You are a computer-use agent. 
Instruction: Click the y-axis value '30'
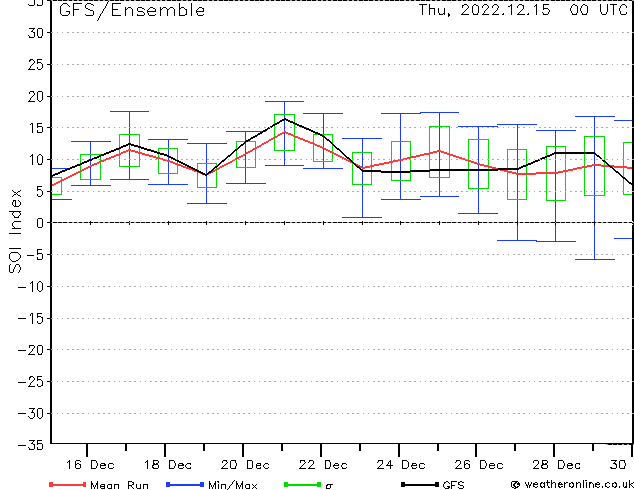click(36, 33)
